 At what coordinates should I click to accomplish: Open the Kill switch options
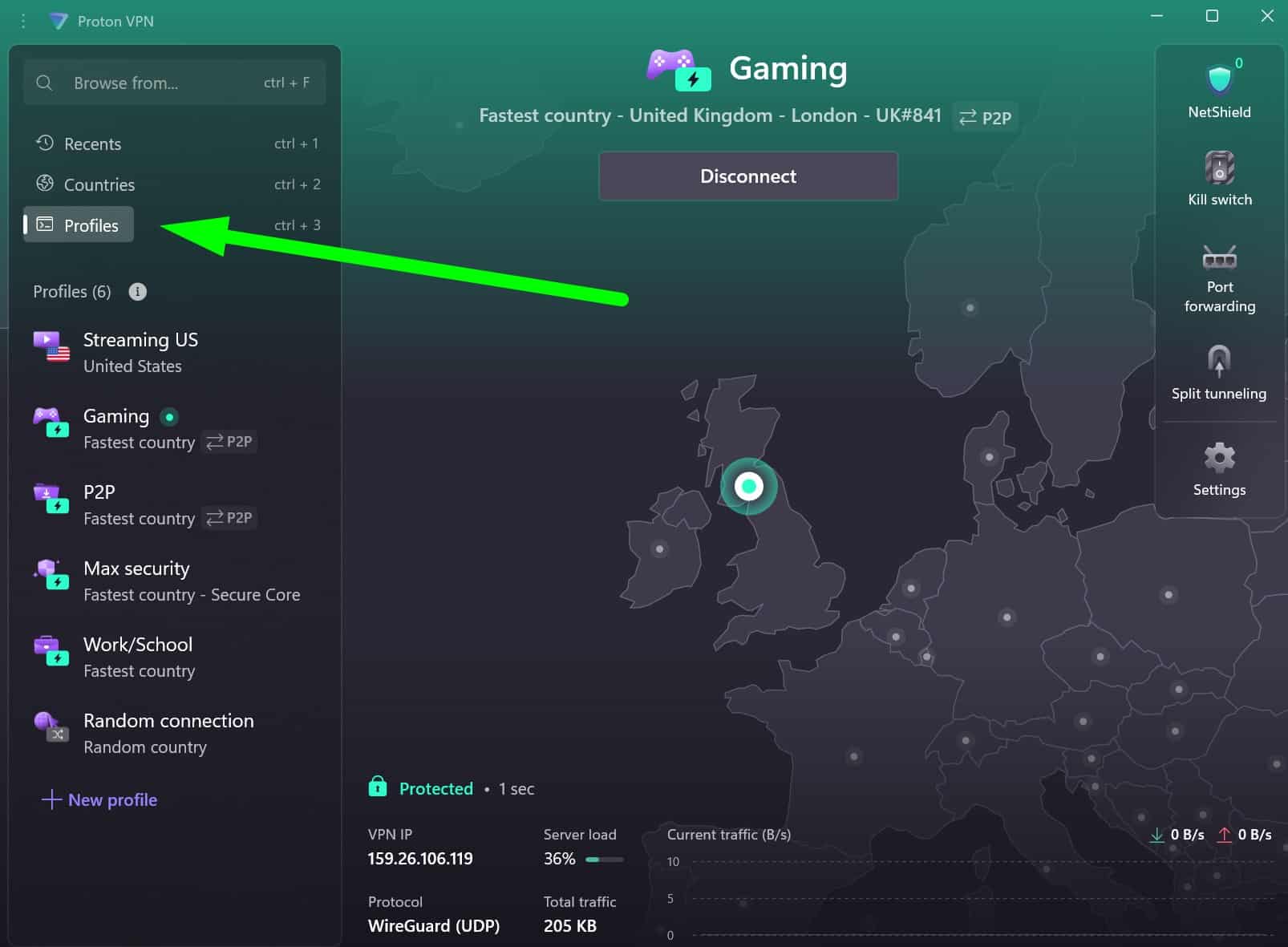pyautogui.click(x=1219, y=178)
